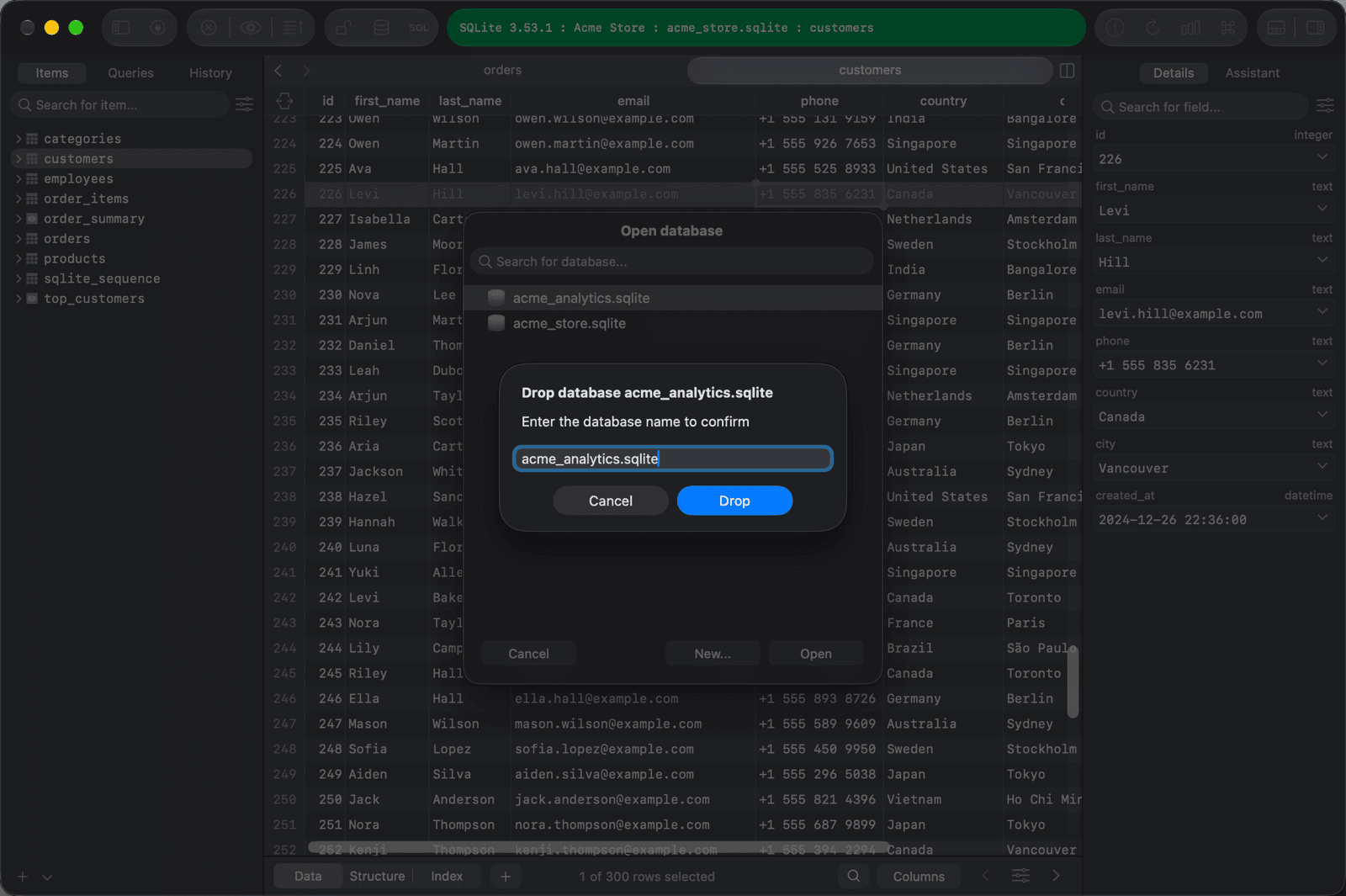1346x896 pixels.
Task: Go to next page arrow in bottom bar
Action: coord(1057,876)
